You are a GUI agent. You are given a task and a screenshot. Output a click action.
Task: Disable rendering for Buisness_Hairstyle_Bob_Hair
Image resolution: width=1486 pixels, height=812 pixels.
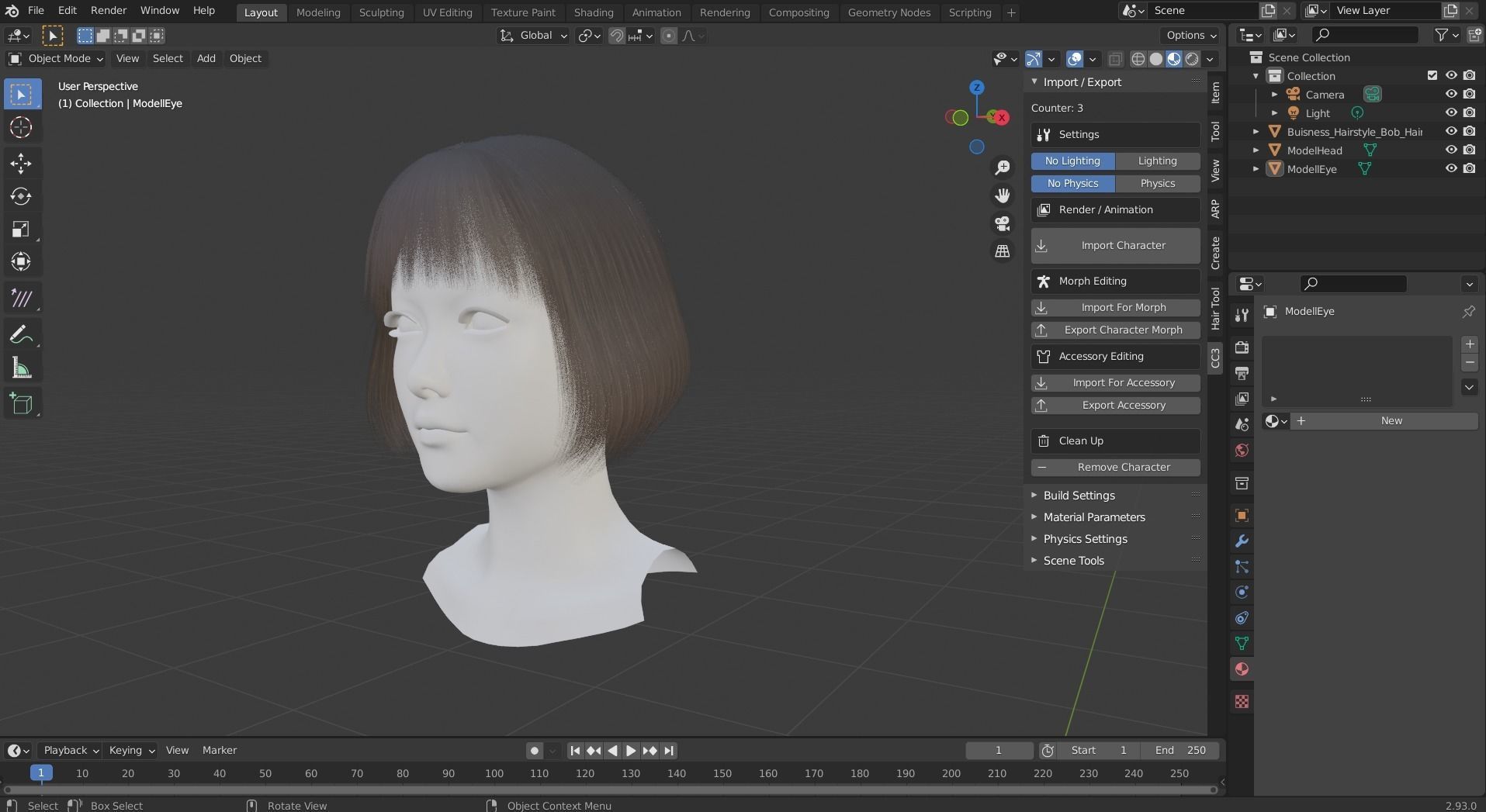(1470, 131)
